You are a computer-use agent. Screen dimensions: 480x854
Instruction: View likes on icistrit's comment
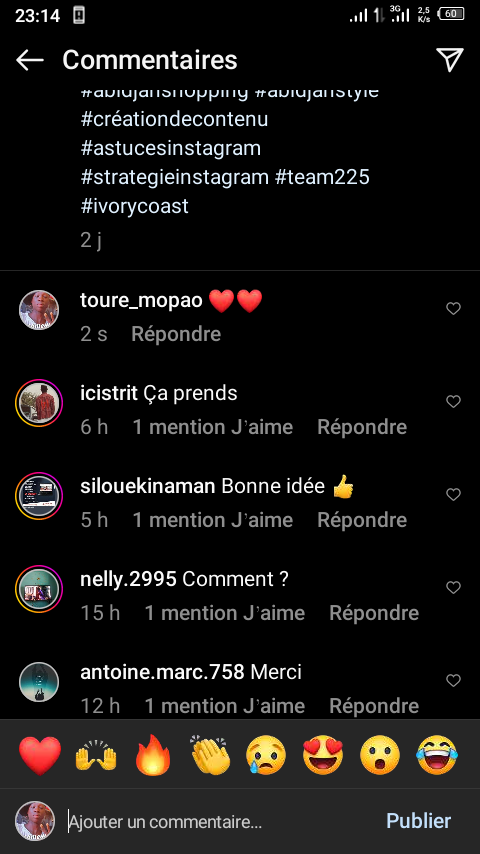coord(212,428)
